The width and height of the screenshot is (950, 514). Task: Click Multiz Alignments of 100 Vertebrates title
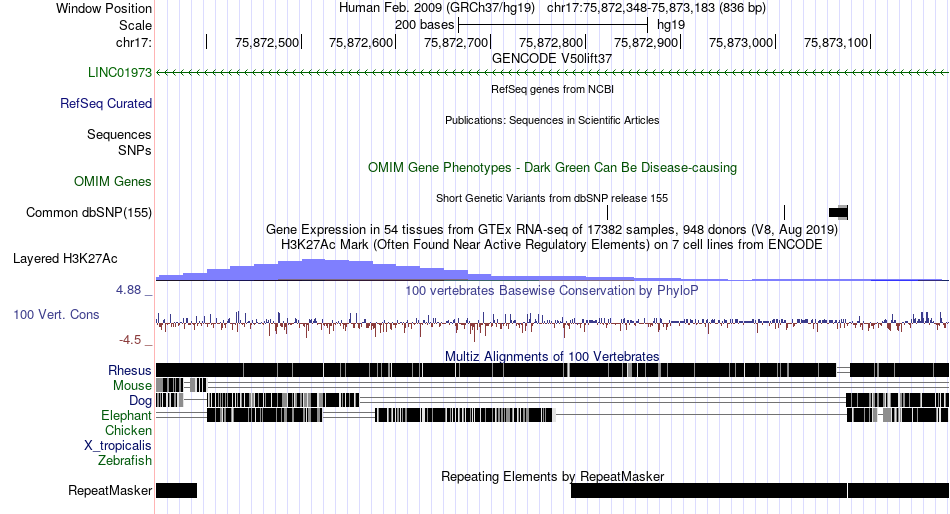click(x=551, y=356)
